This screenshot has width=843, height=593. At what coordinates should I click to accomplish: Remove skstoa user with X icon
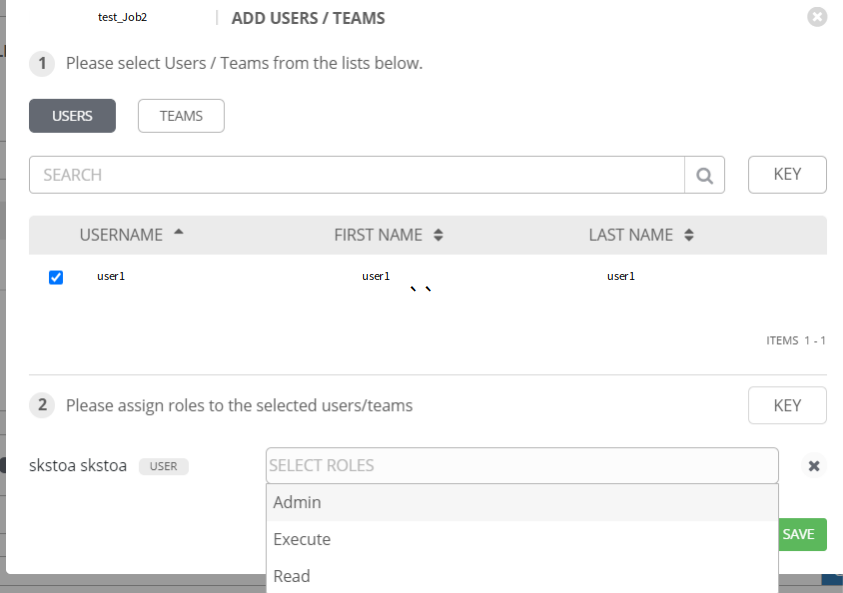coord(814,466)
